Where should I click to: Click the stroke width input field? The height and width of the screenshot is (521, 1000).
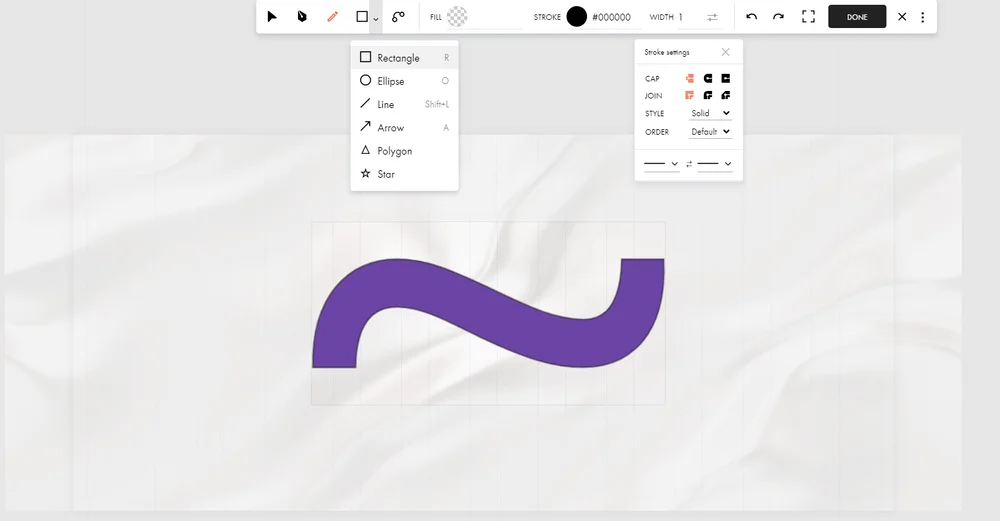tap(688, 17)
